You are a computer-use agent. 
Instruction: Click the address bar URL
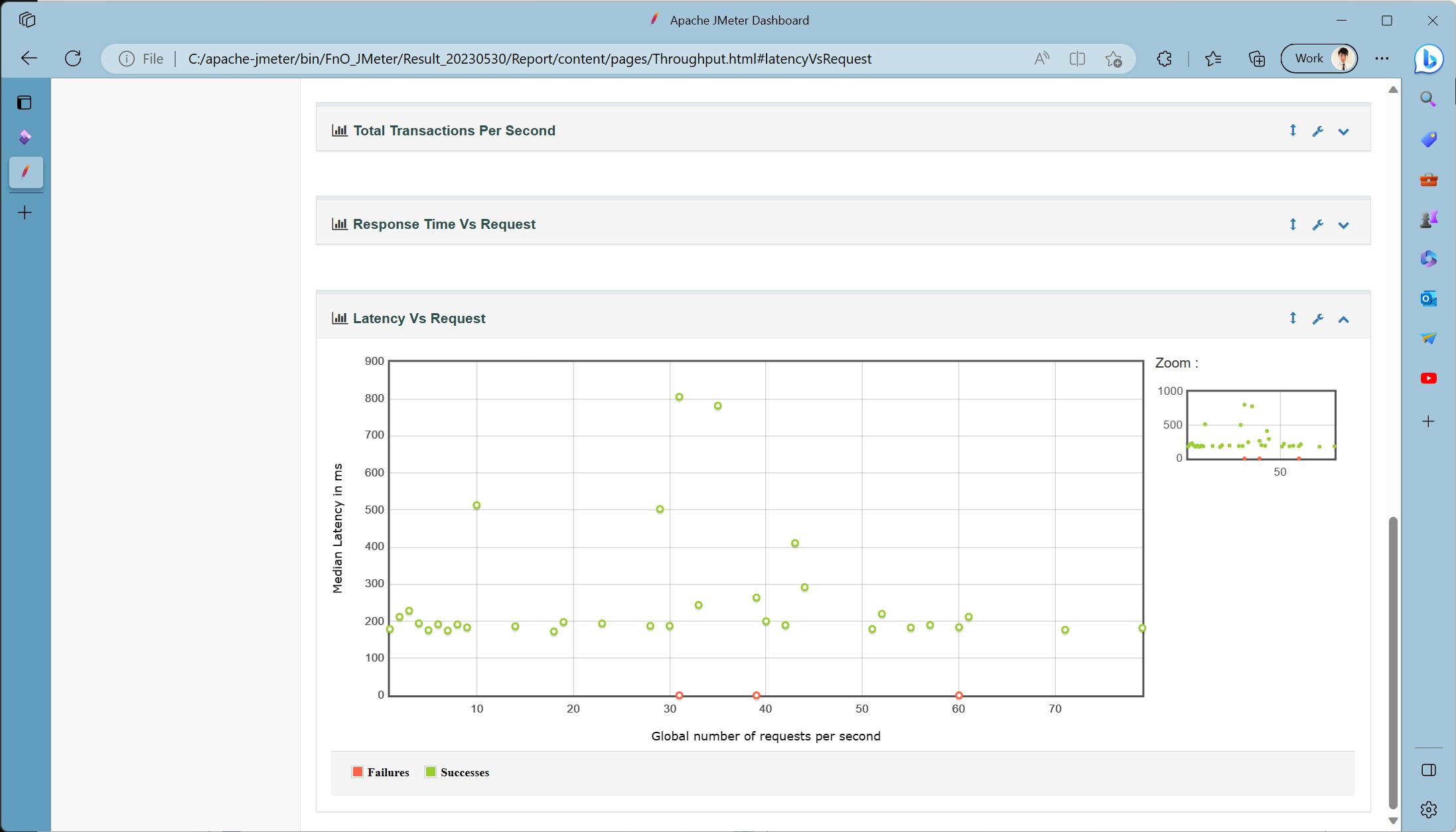530,58
